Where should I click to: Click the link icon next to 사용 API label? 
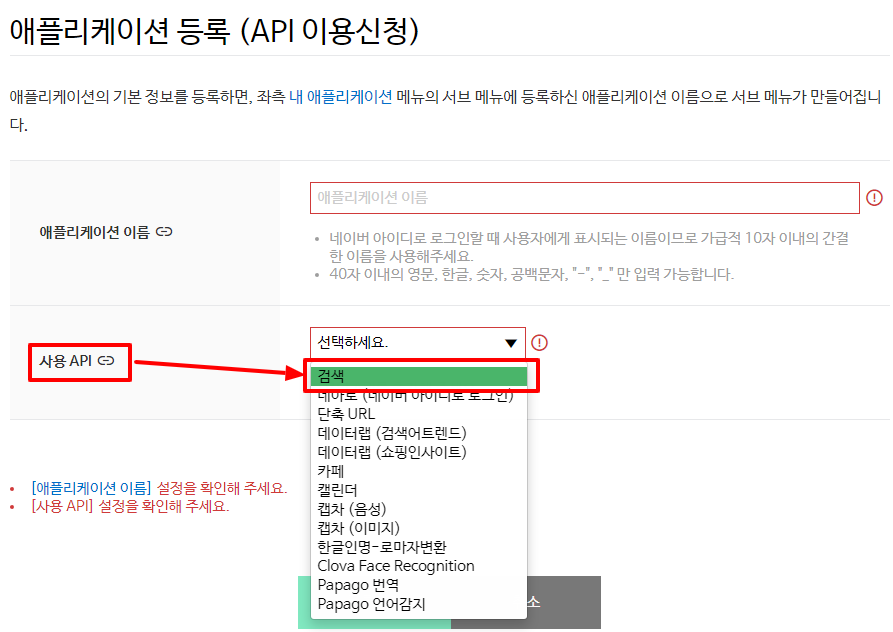pos(106,360)
